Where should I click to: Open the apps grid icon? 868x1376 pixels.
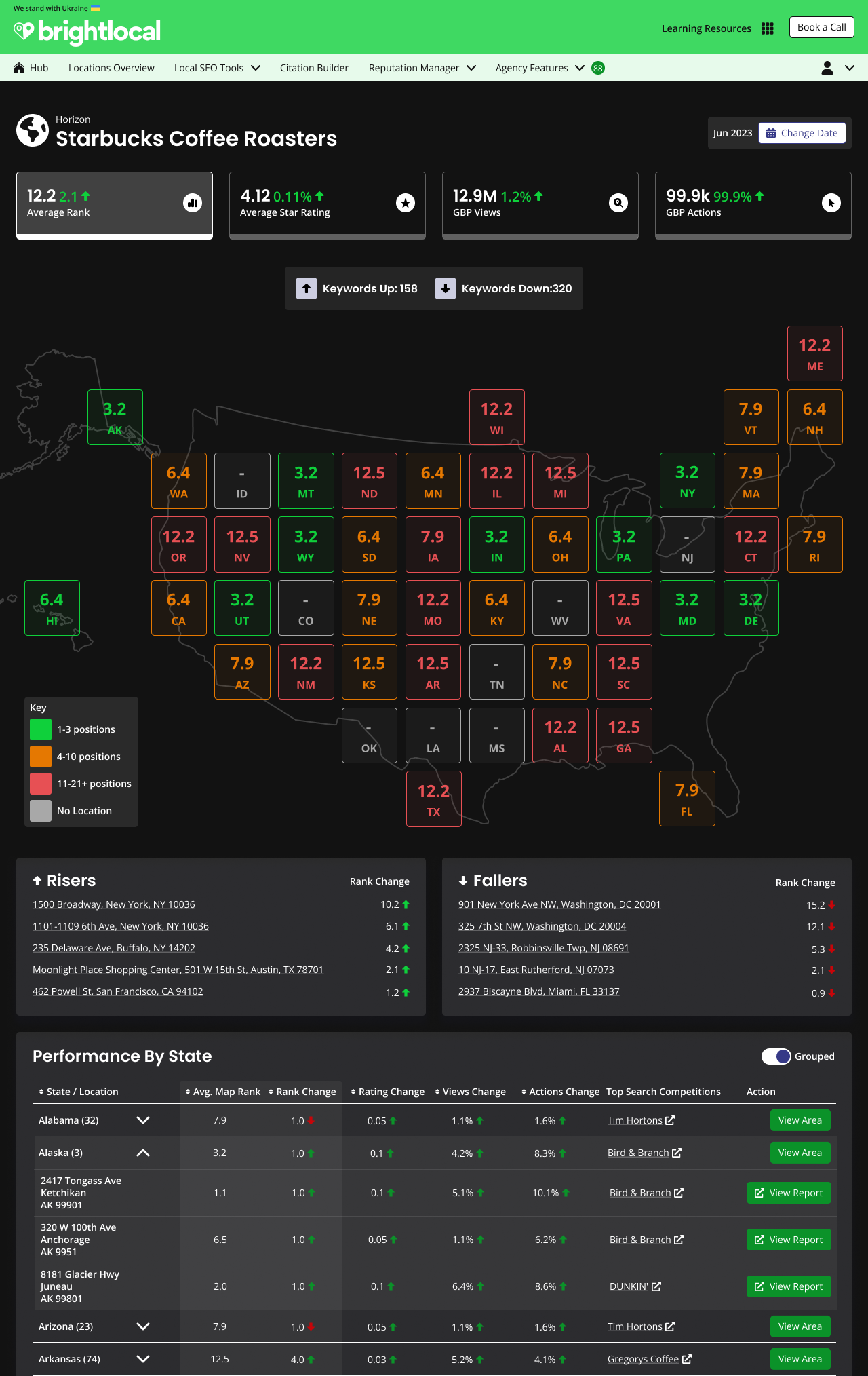[768, 28]
